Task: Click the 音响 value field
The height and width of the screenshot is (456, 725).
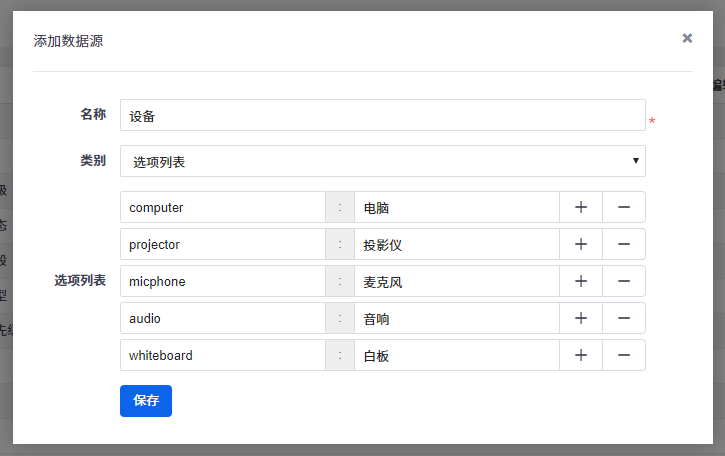Action: (x=456, y=318)
